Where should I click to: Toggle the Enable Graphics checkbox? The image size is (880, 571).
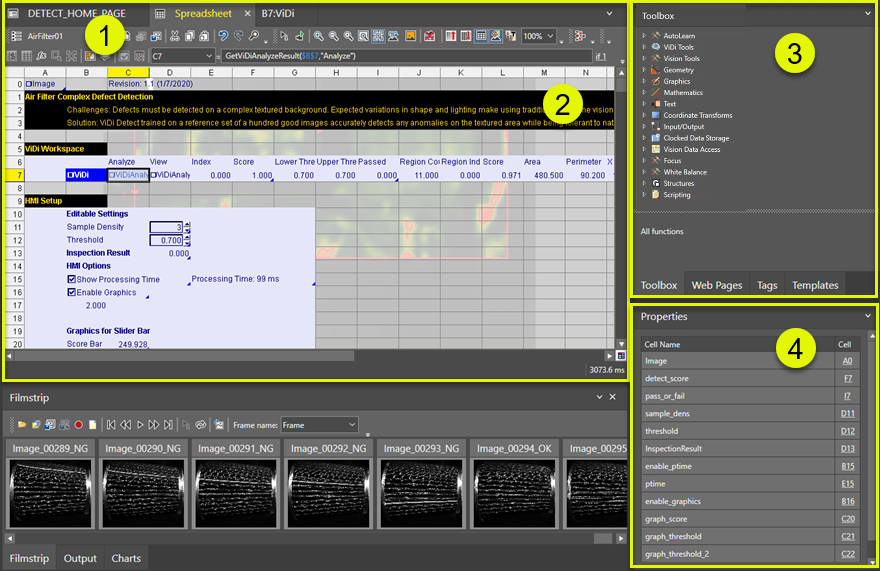tap(71, 292)
